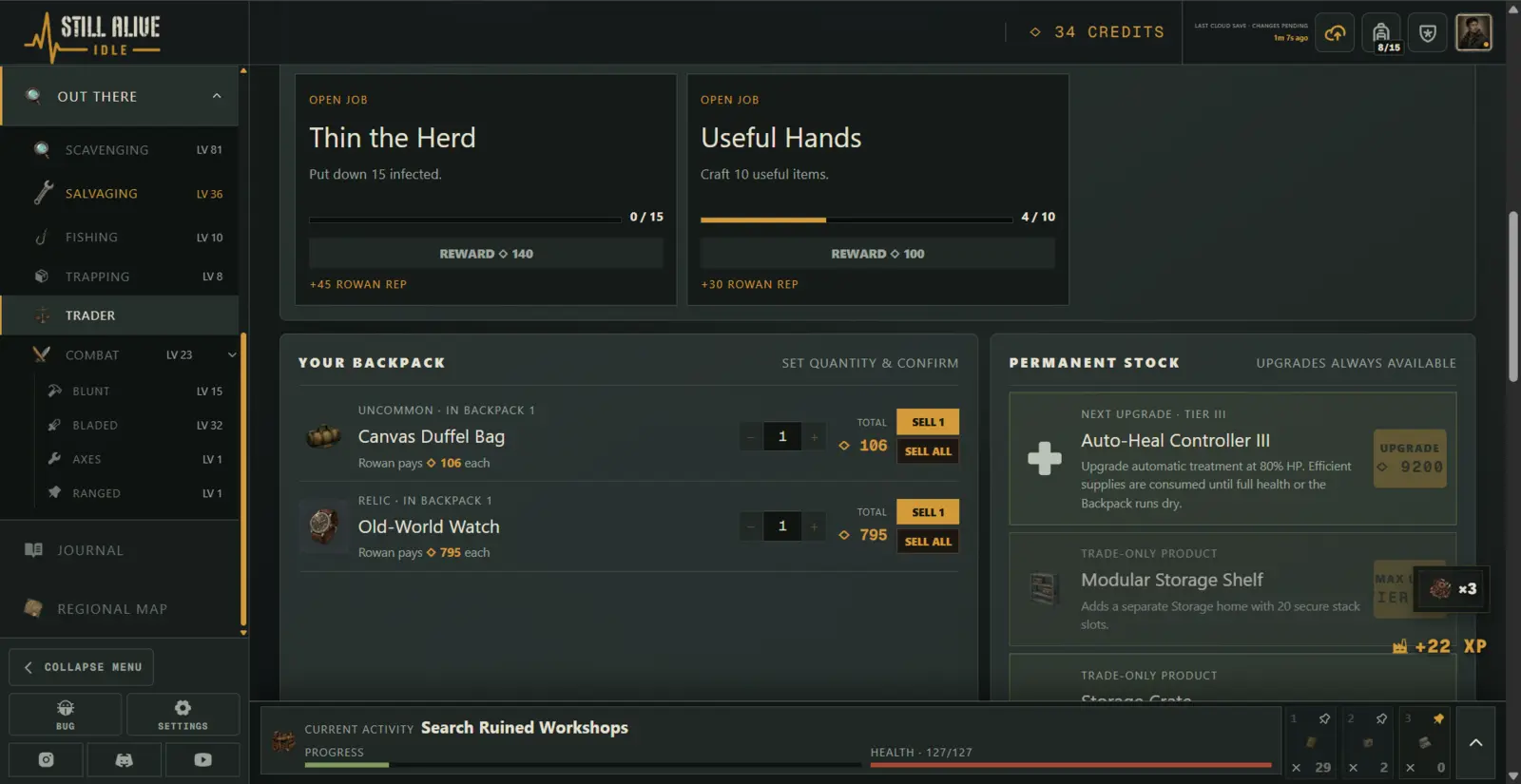Click the cloud save upload icon

pos(1335,33)
